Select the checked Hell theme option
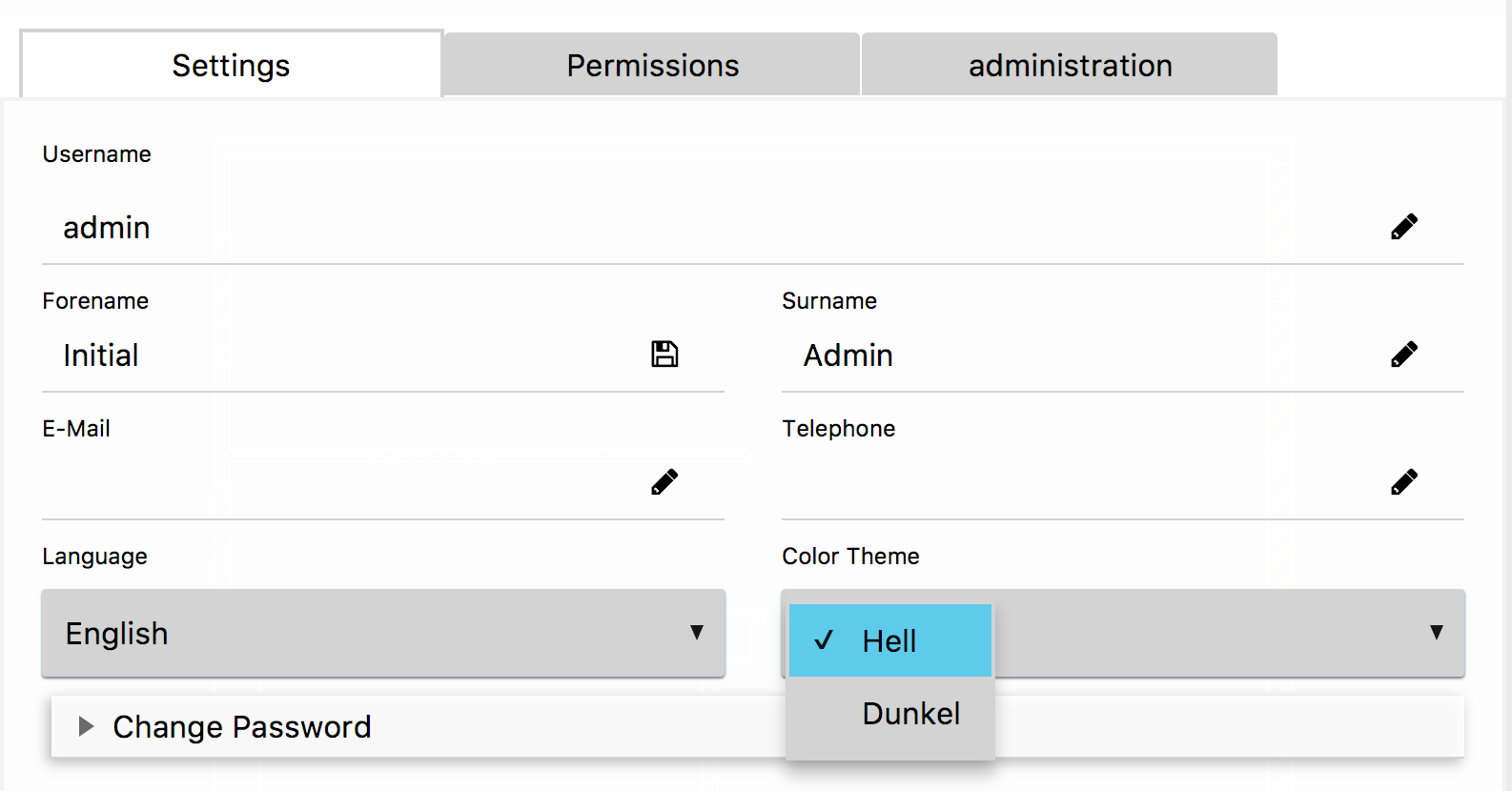This screenshot has width=1512, height=791. tap(889, 641)
